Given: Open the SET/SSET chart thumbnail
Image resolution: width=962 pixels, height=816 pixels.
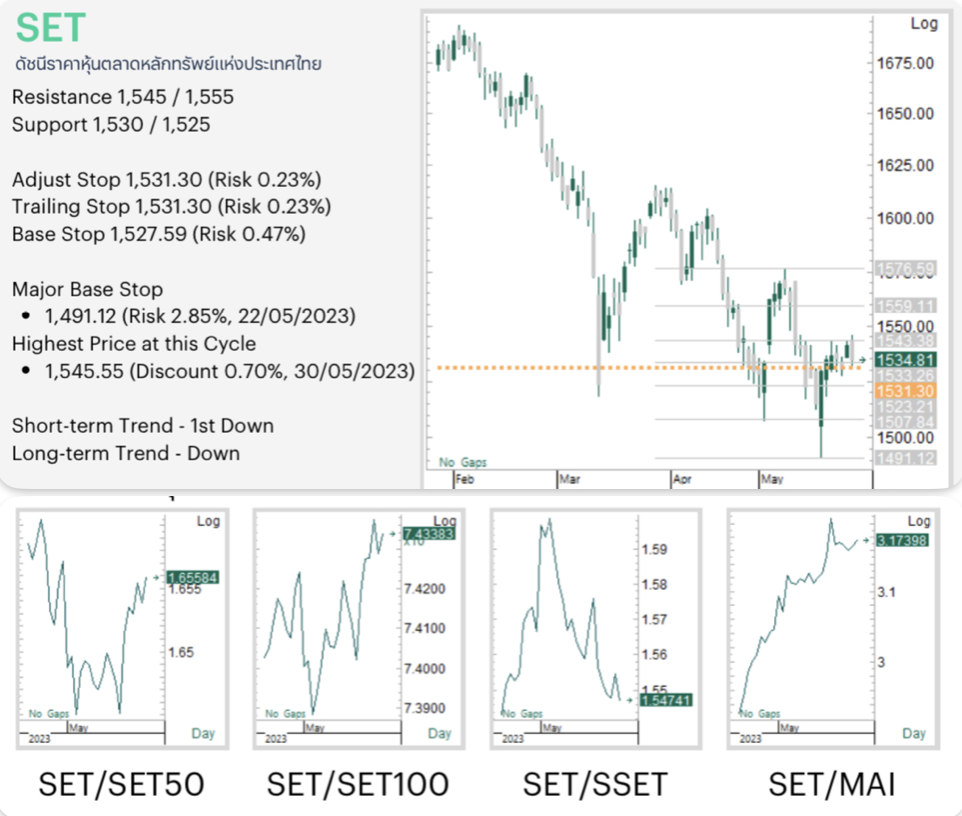Looking at the screenshot, I should (596, 628).
